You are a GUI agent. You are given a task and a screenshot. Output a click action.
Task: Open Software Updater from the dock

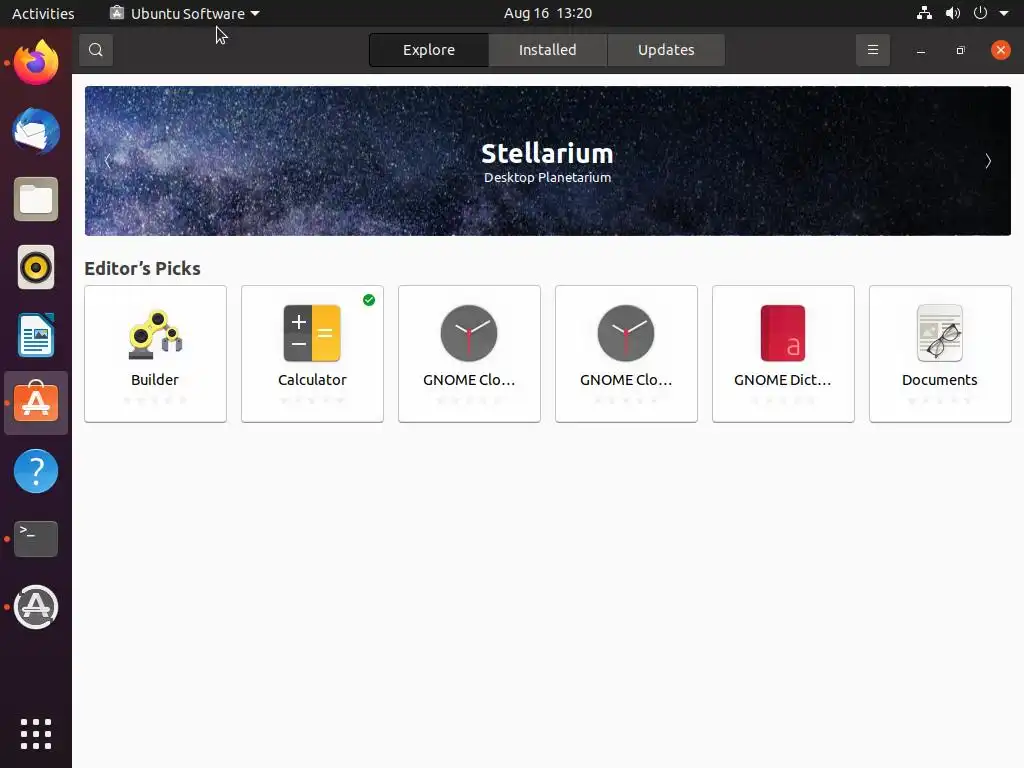tap(36, 607)
